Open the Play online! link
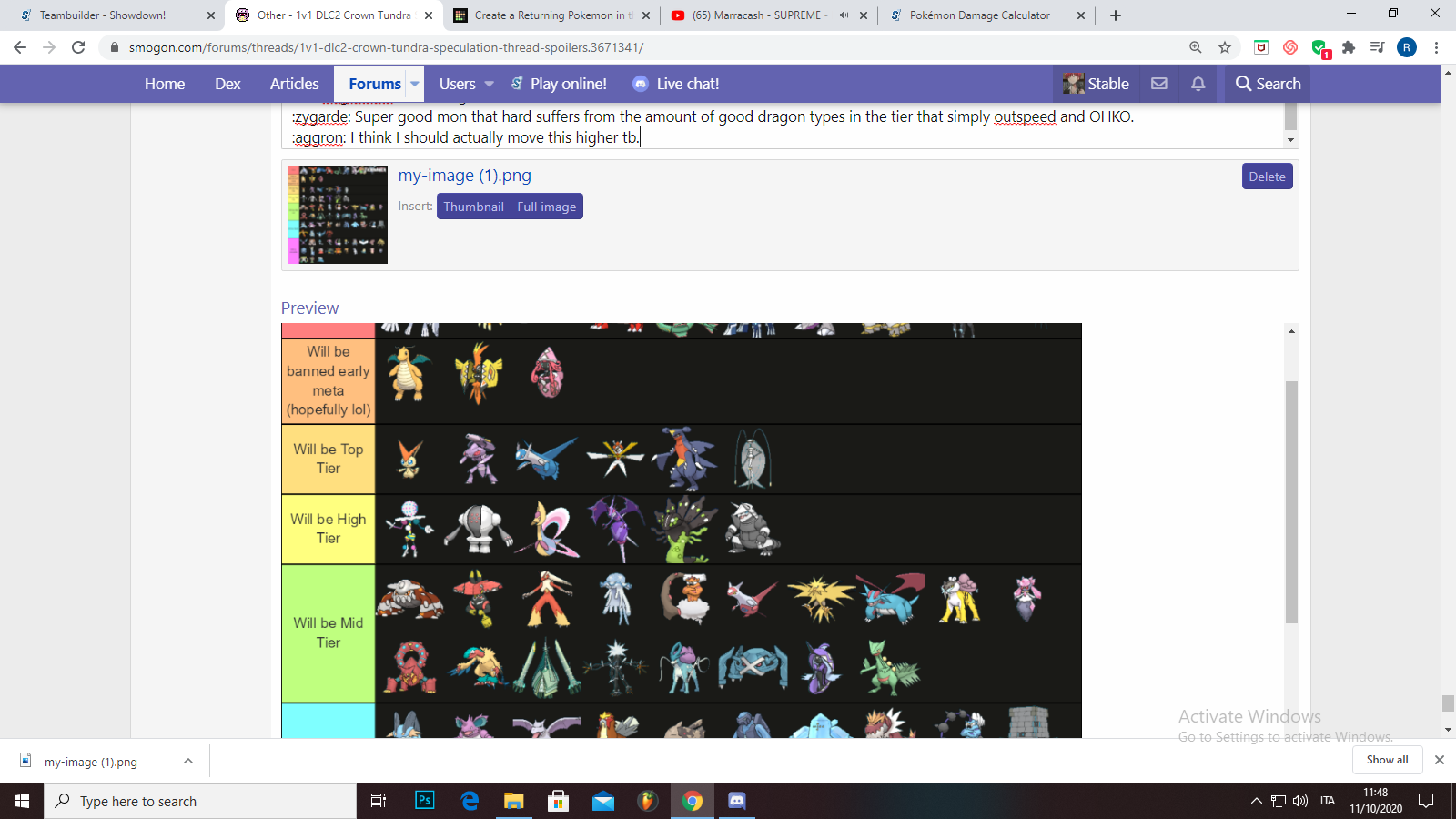 tap(559, 84)
